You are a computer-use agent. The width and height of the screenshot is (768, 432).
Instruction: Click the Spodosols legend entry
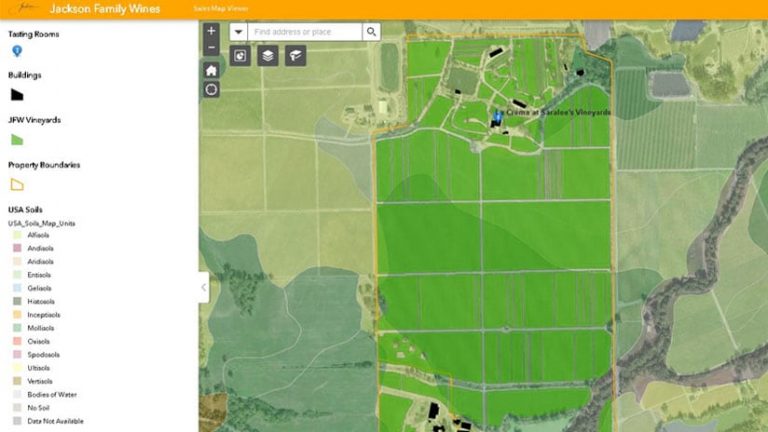pyautogui.click(x=44, y=355)
